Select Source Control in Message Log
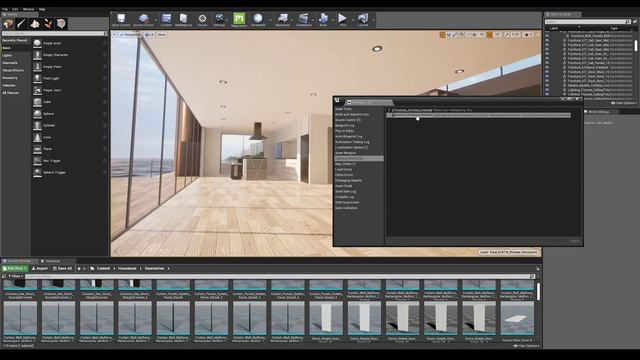 tap(348, 120)
